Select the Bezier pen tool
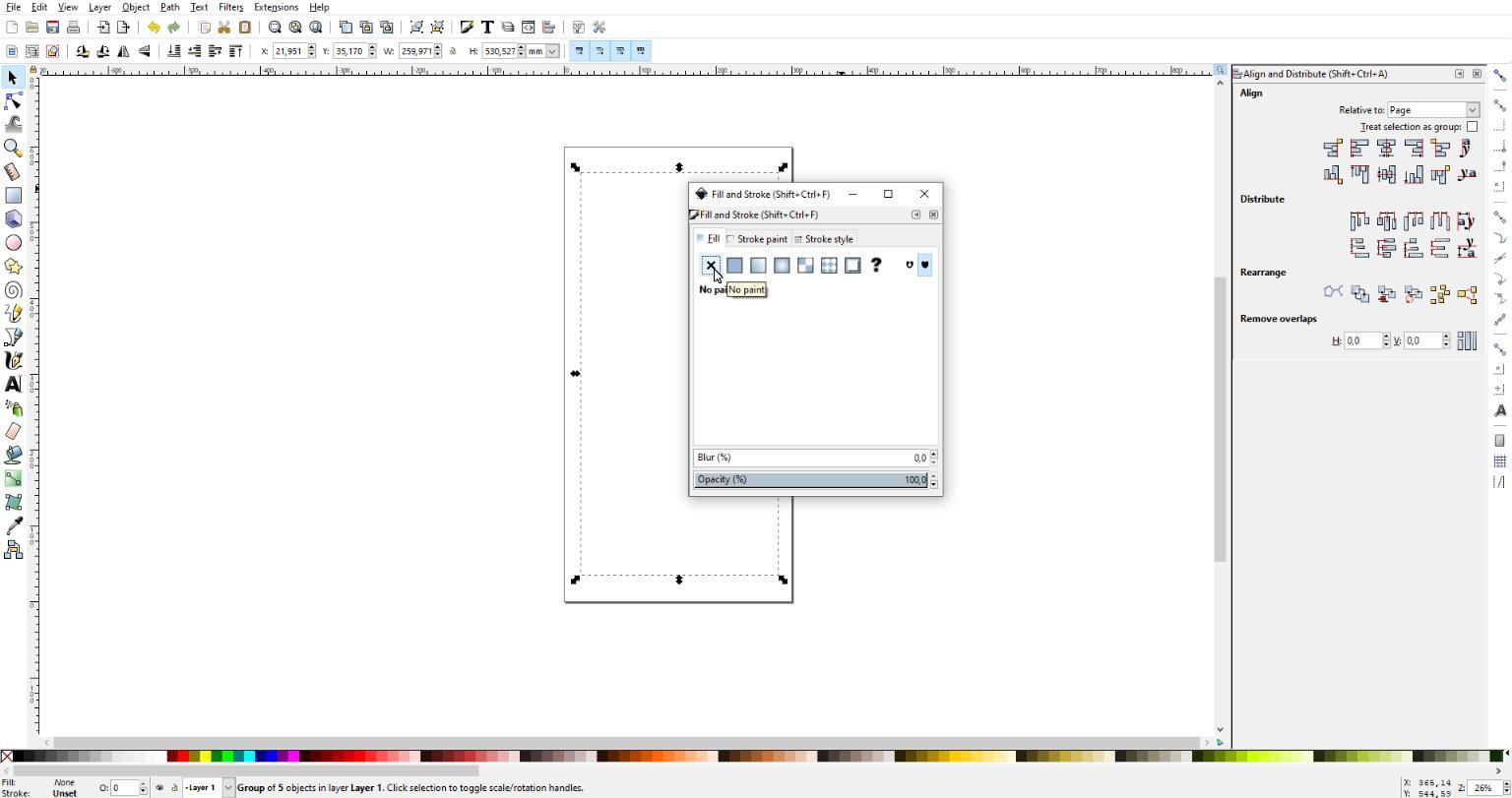This screenshot has width=1512, height=798. pos(13,337)
